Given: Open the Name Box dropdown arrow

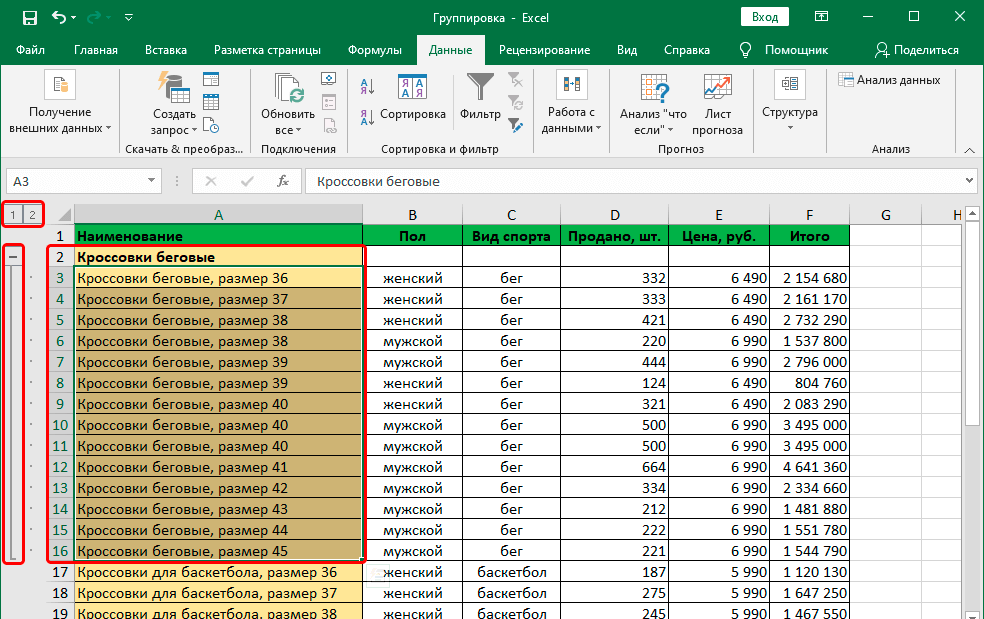Looking at the screenshot, I should 152,181.
